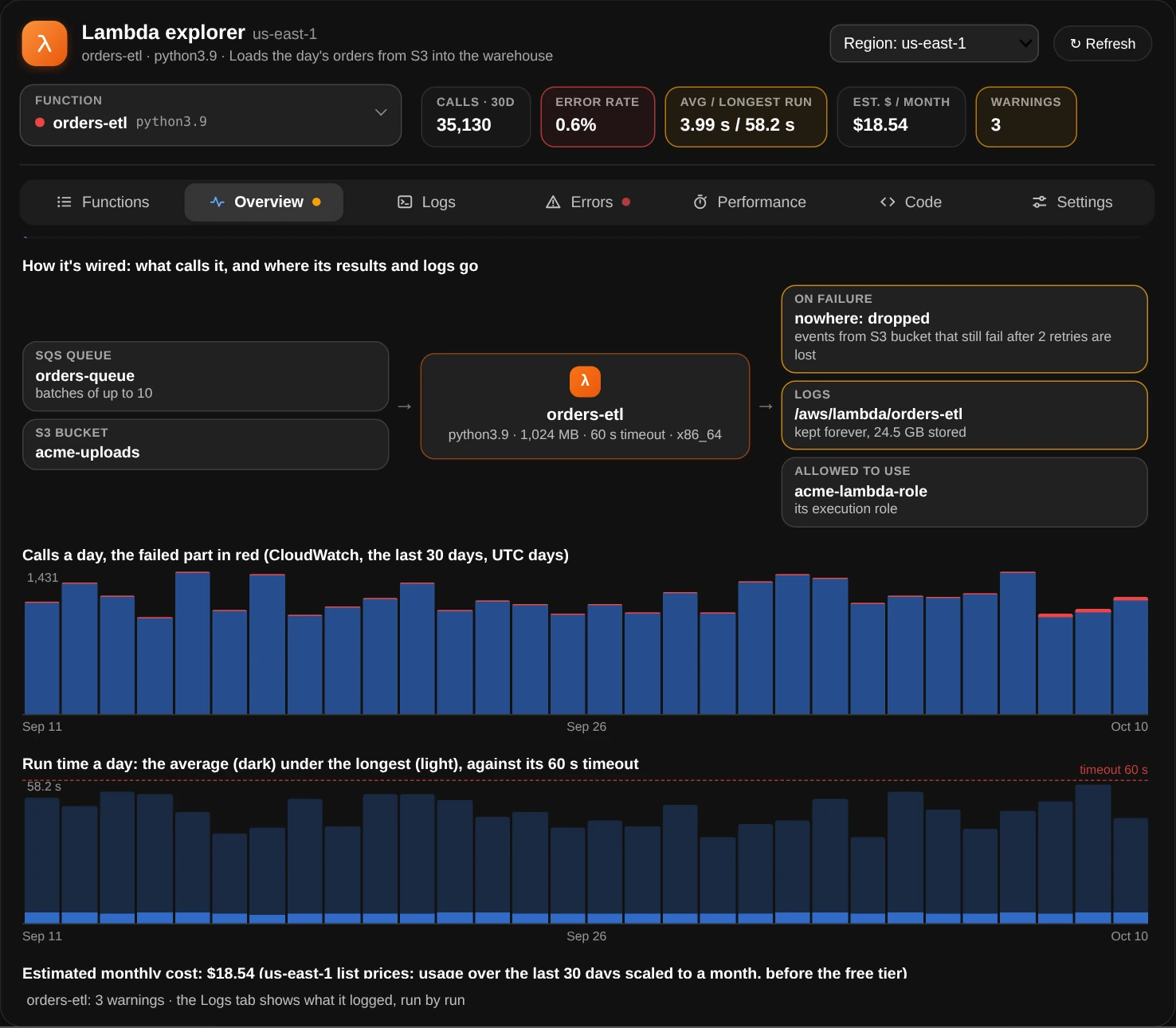Click the Refresh button

[x=1103, y=44]
